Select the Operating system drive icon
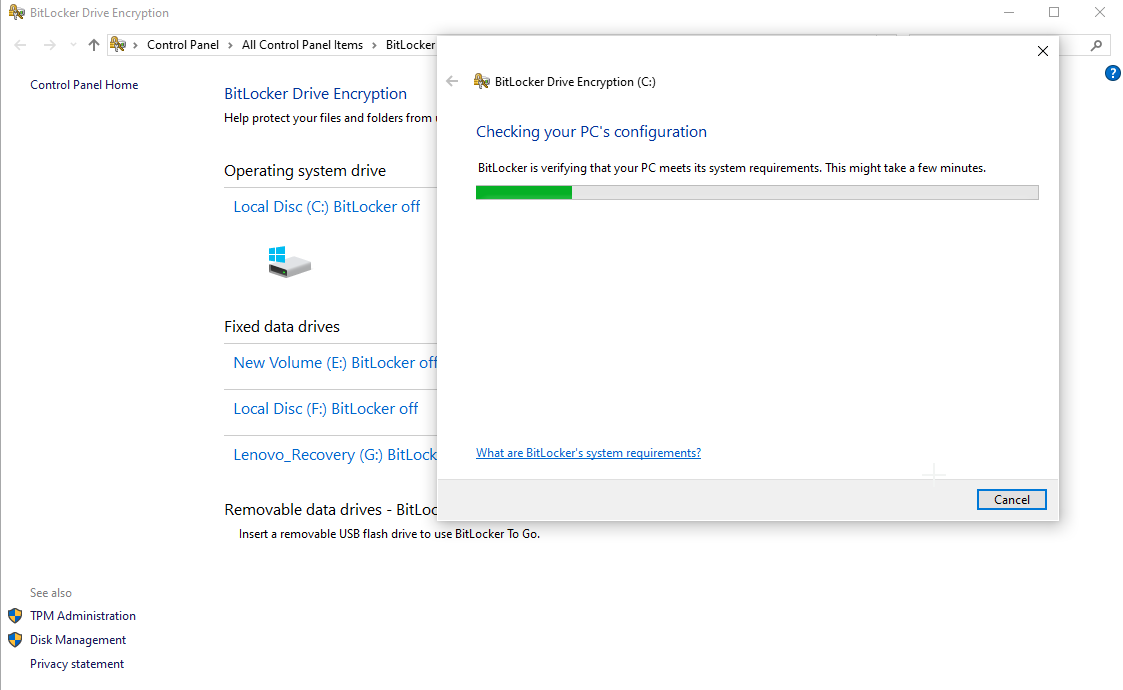The image size is (1123, 690). 289,261
